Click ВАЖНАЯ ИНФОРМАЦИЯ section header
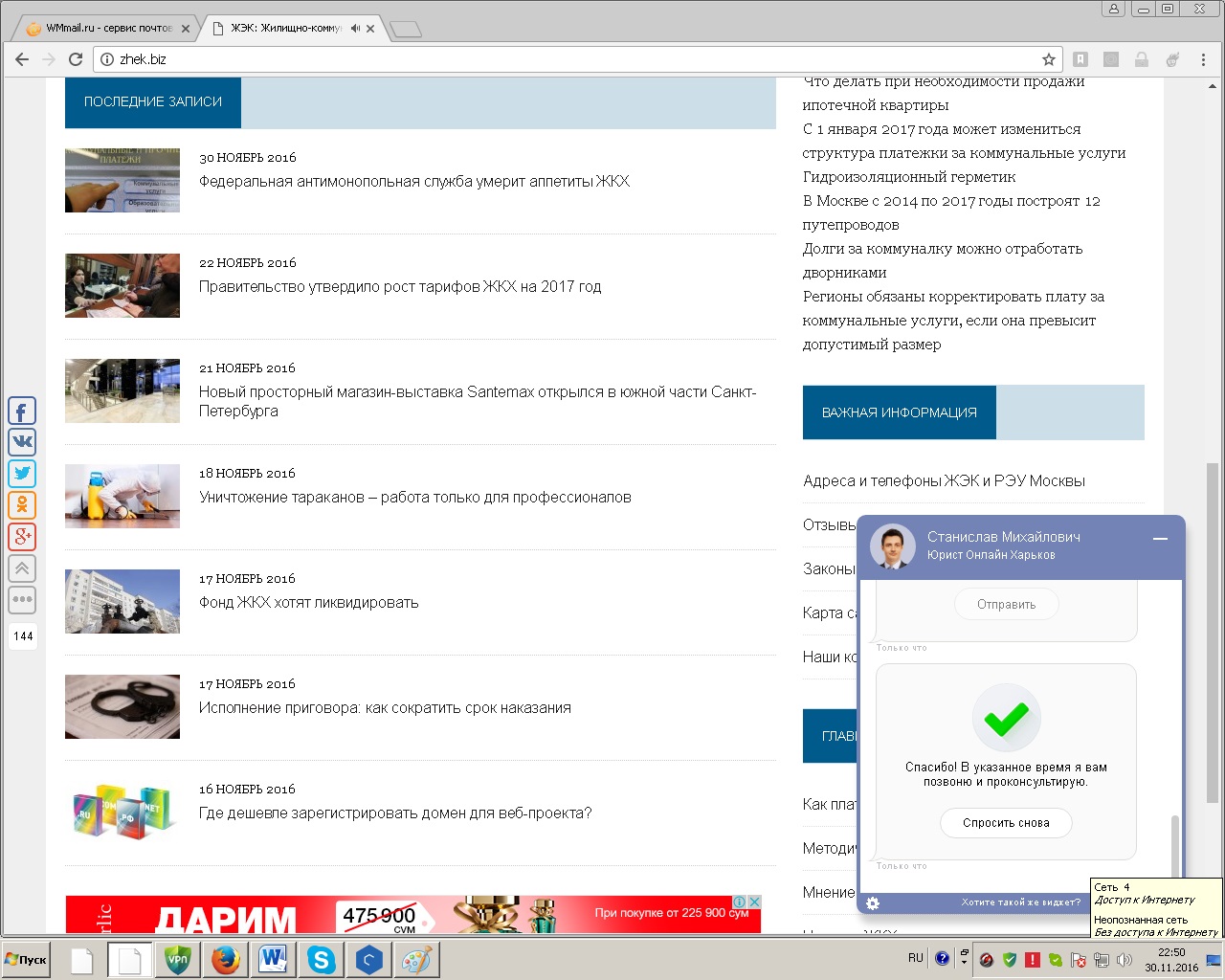Viewport: 1225px width, 980px height. 900,412
